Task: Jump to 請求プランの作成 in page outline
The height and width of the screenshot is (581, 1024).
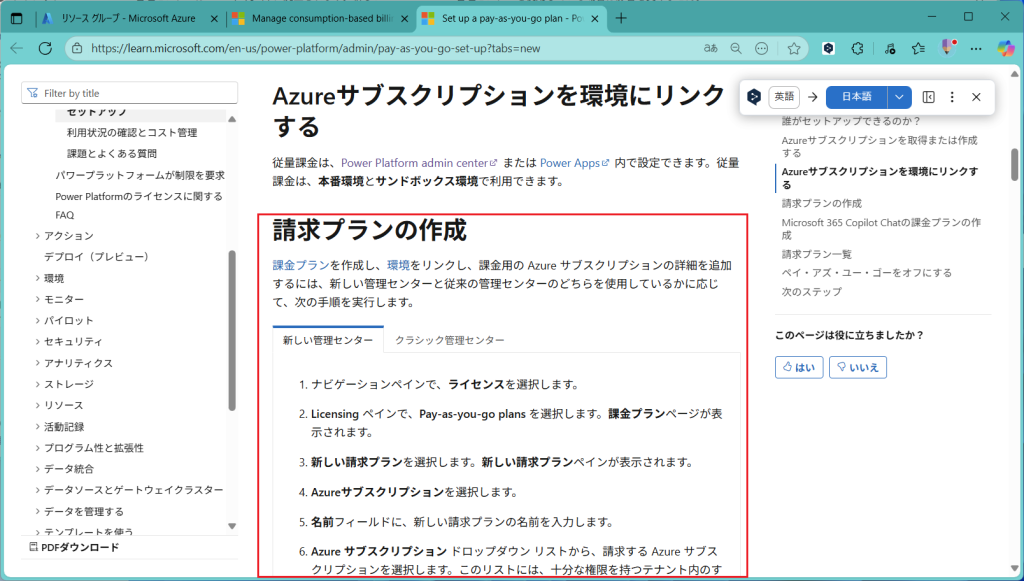Action: [x=822, y=203]
